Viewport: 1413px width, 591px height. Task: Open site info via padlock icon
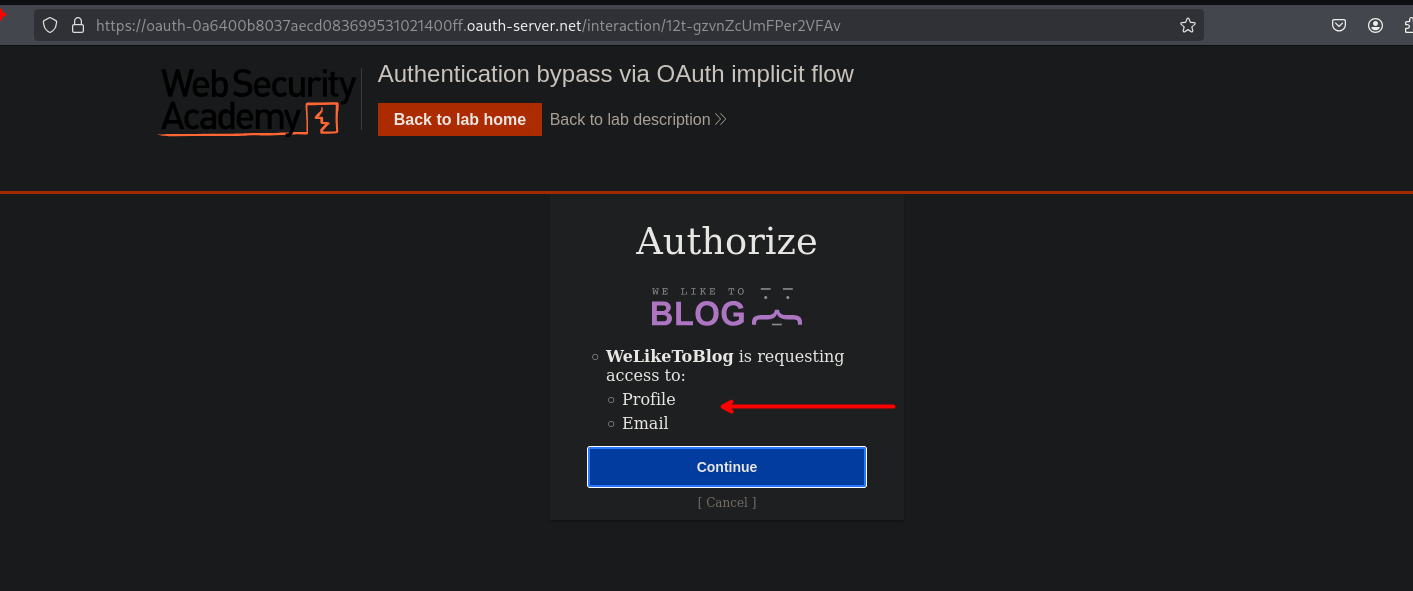(78, 25)
